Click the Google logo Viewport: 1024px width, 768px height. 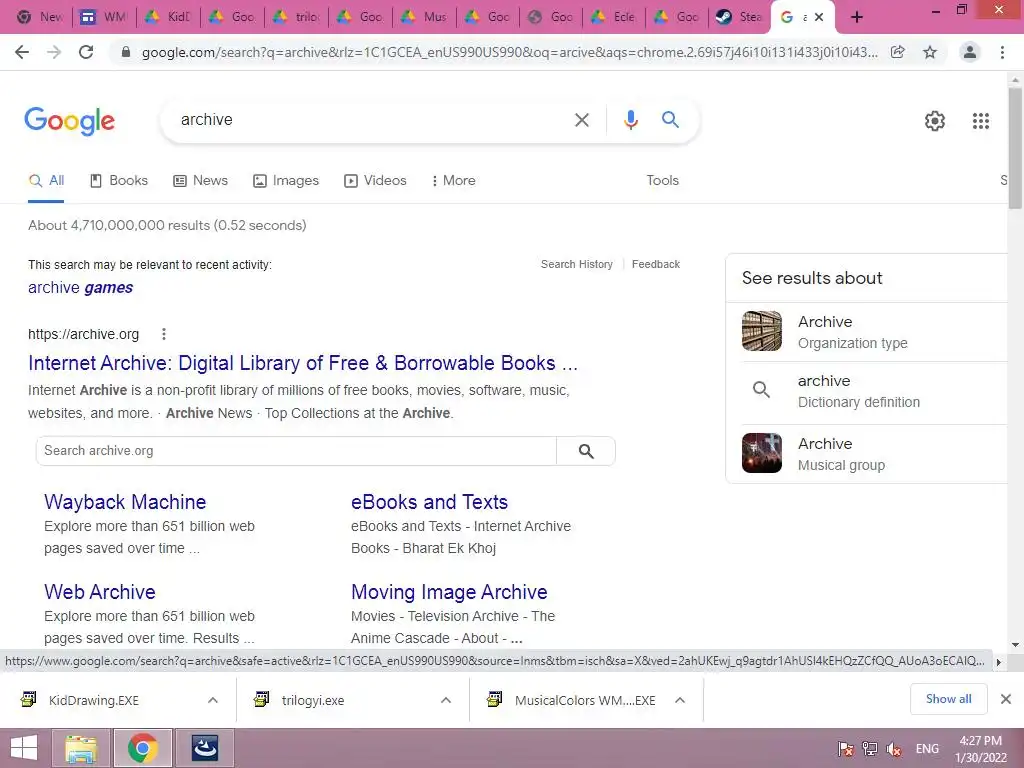pos(69,121)
